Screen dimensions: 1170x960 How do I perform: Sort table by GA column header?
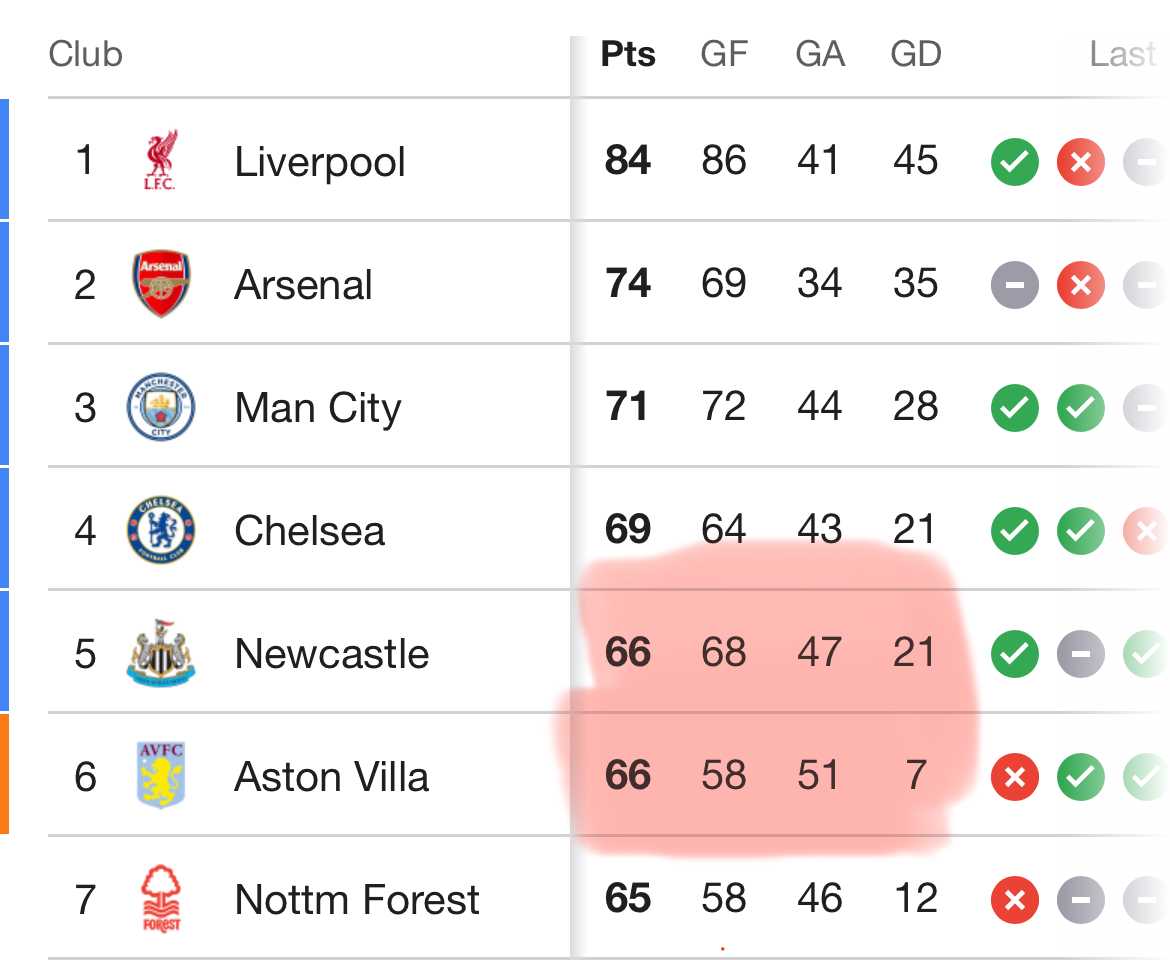coord(819,54)
